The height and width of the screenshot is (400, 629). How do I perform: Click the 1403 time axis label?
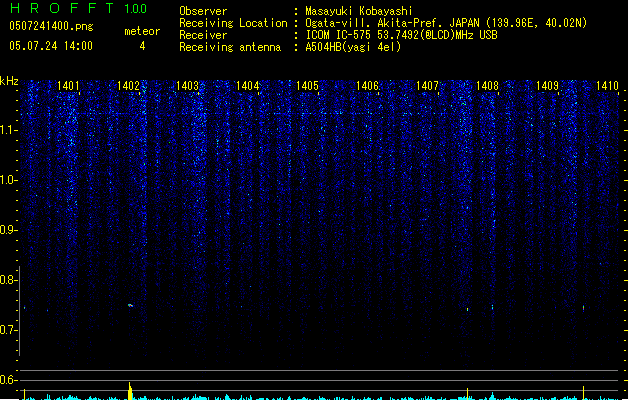point(188,86)
